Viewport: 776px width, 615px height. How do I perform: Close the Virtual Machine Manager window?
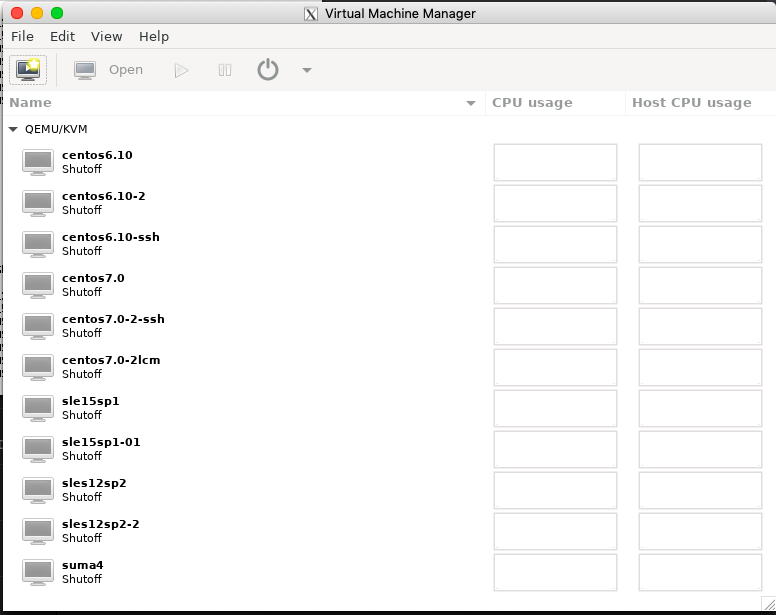click(17, 13)
